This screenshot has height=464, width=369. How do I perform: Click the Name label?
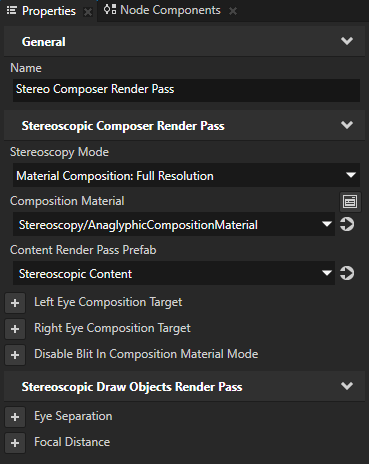(26, 68)
